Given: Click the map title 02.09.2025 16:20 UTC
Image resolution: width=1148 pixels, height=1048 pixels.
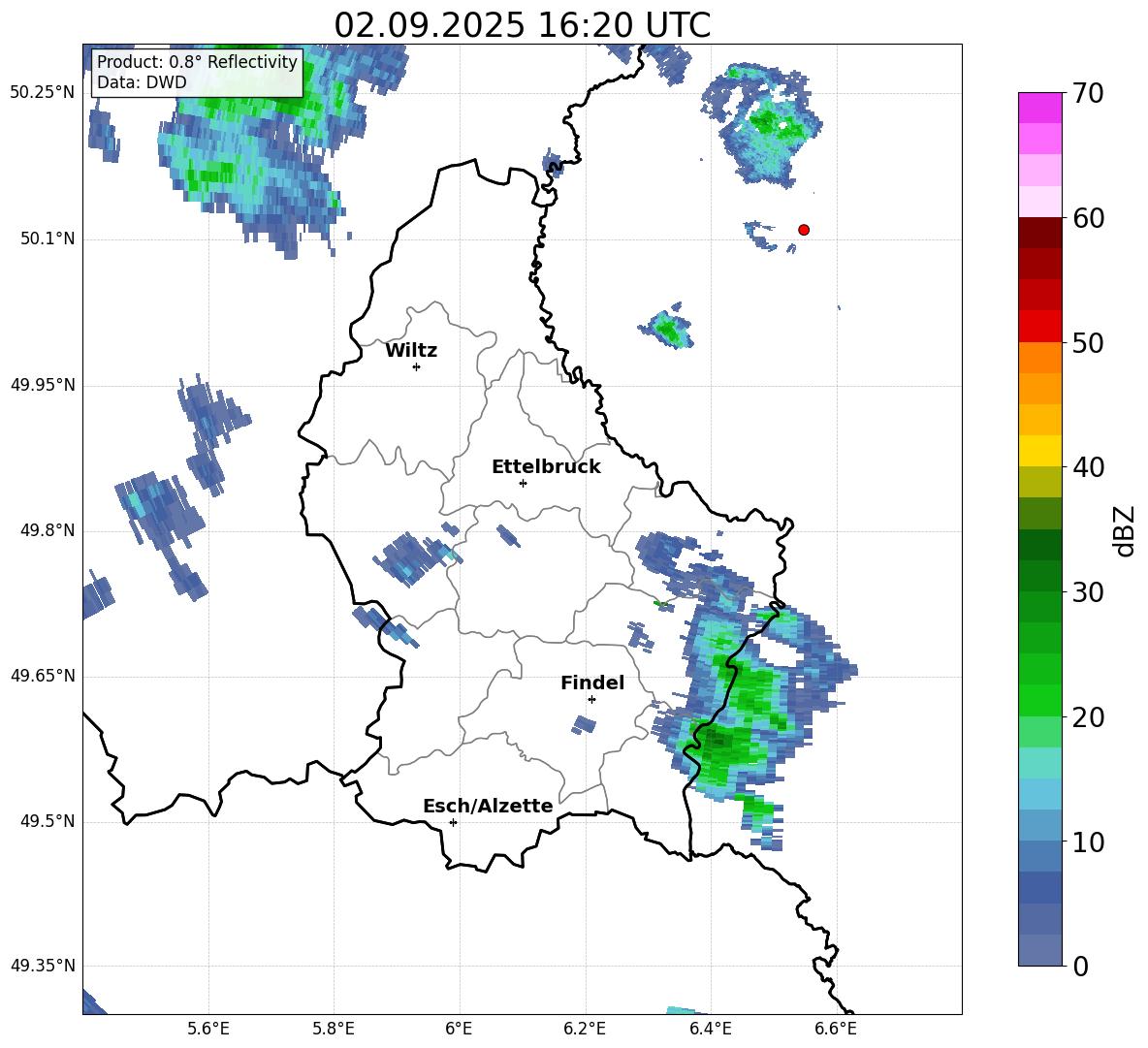Looking at the screenshot, I should pyautogui.click(x=522, y=25).
